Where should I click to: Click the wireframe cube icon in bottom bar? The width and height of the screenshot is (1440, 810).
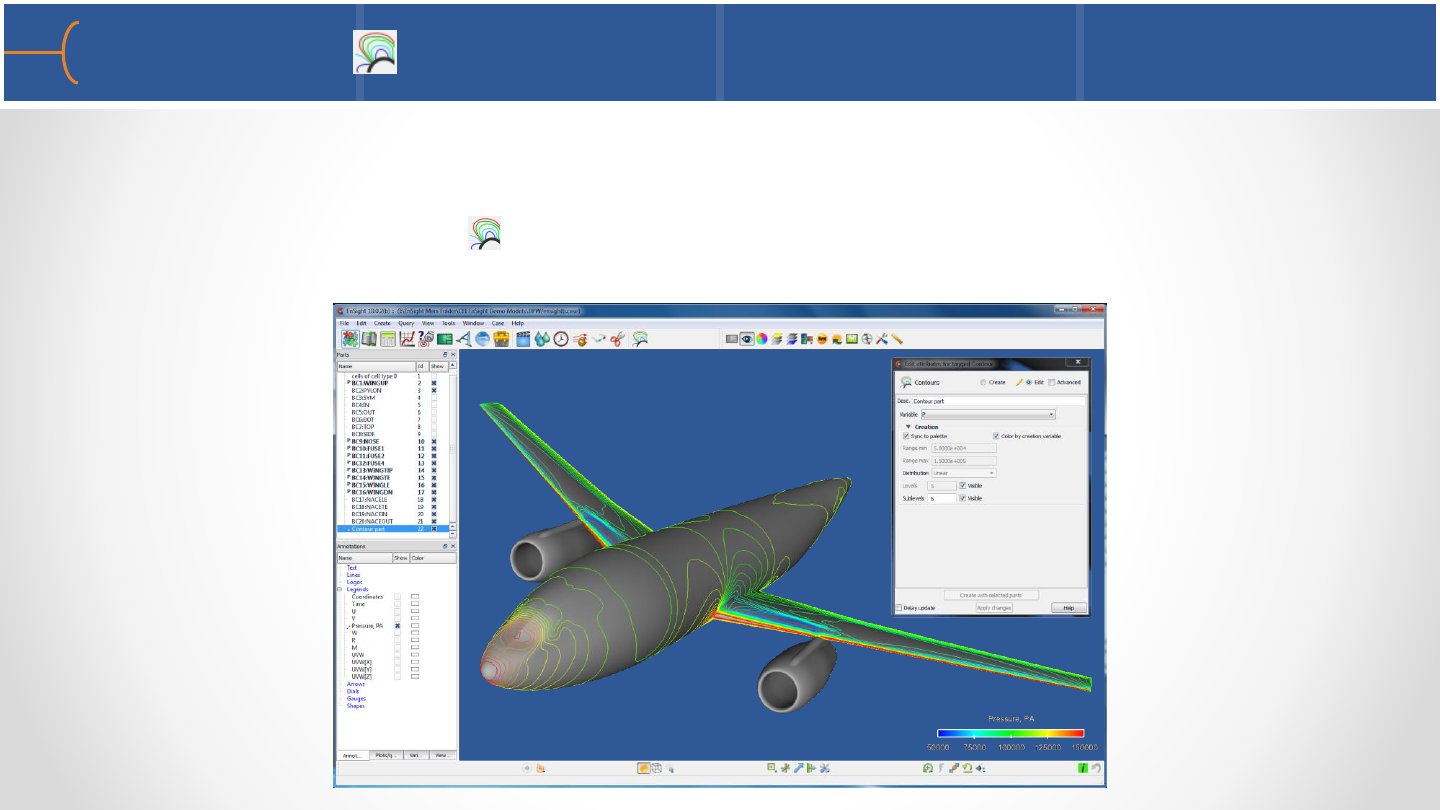point(657,768)
